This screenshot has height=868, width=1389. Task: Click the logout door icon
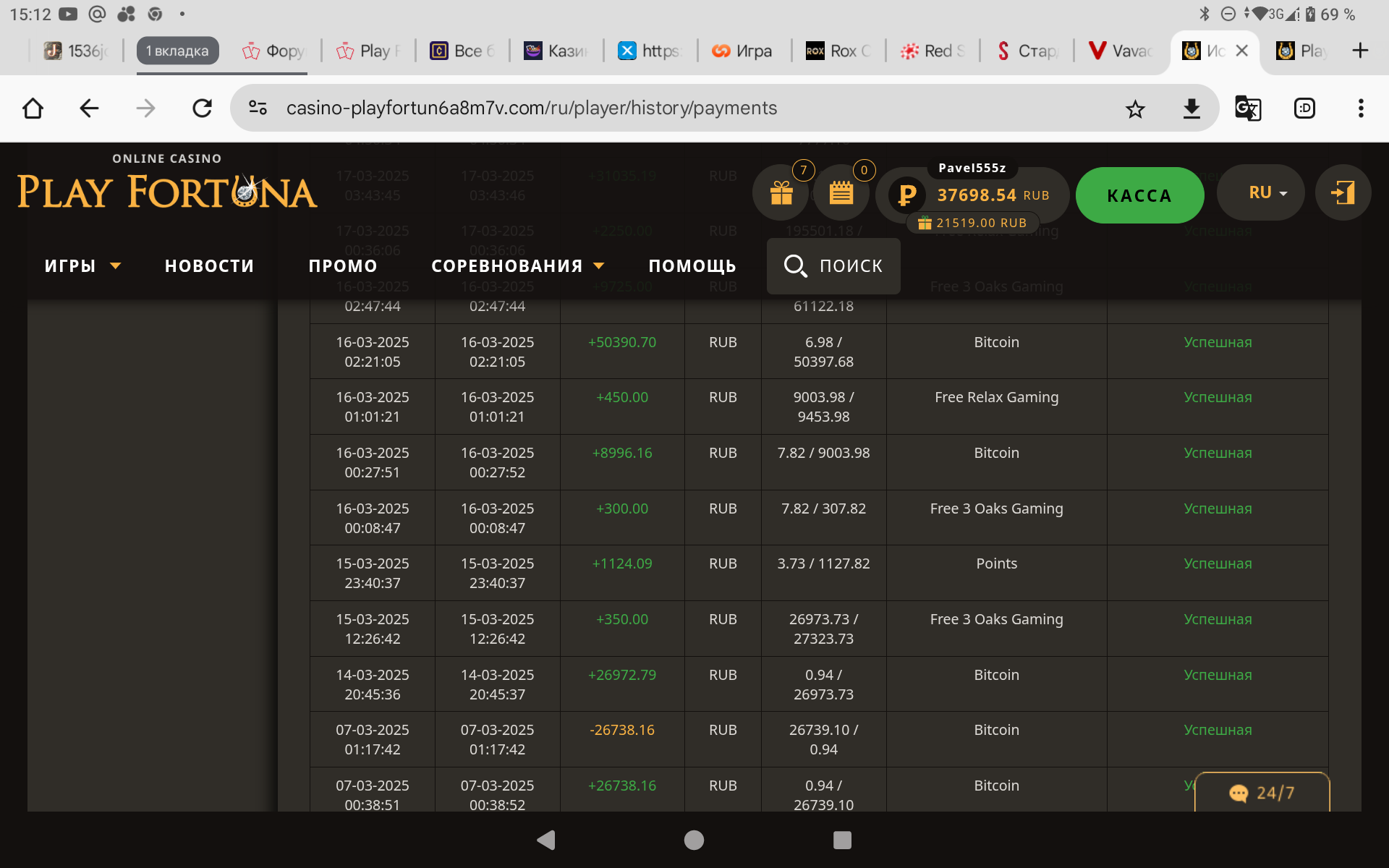click(x=1343, y=192)
